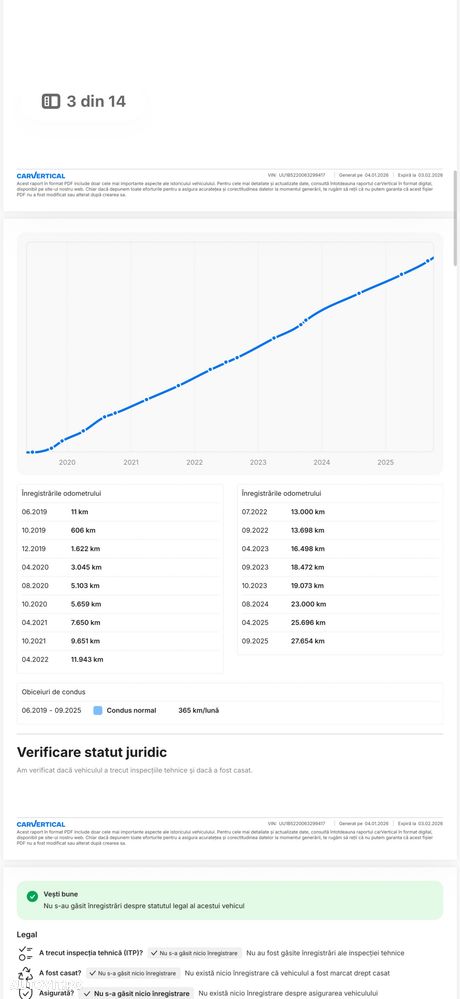
Task: Click the ITP inspection checklist icon
Action: pos(25,953)
